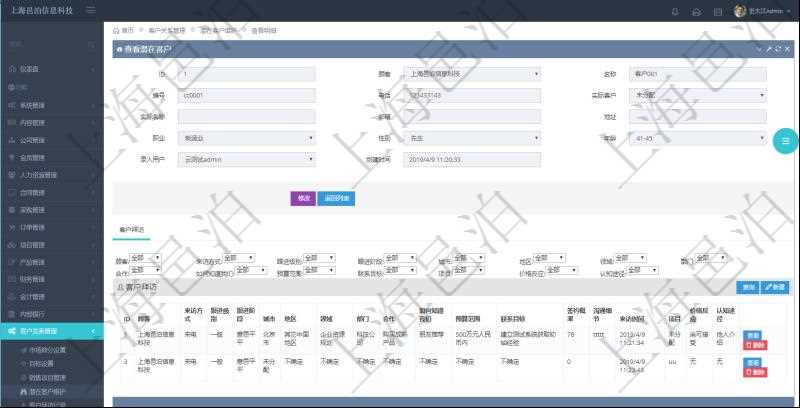This screenshot has height=408, width=800.
Task: Click the wrench settings icon in panel header
Action: pos(768,48)
